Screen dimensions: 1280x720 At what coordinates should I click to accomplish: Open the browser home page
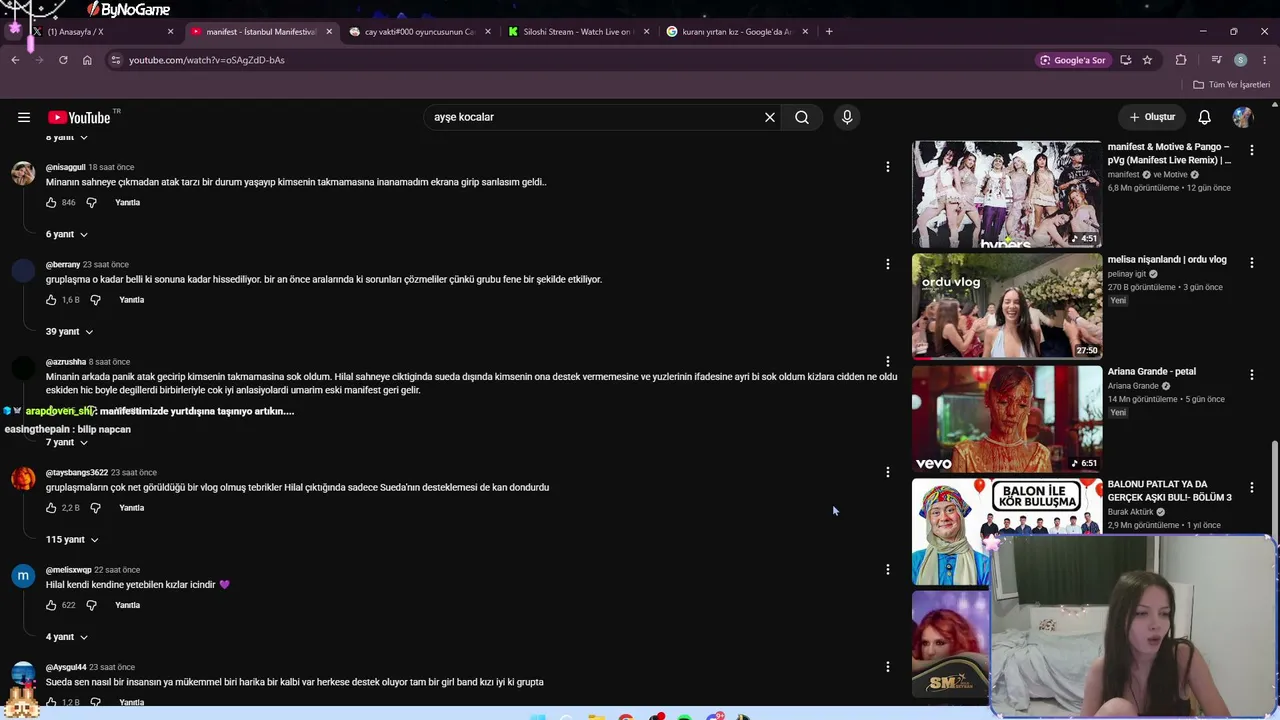(87, 60)
